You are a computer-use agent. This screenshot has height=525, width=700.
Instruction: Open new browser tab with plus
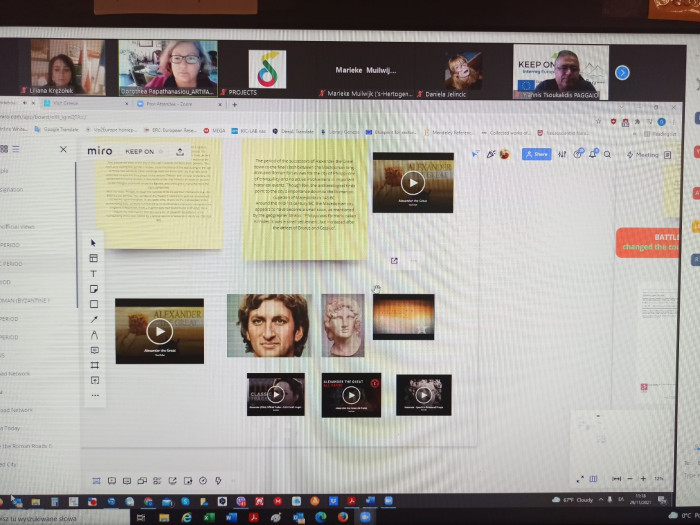pyautogui.click(x=234, y=104)
